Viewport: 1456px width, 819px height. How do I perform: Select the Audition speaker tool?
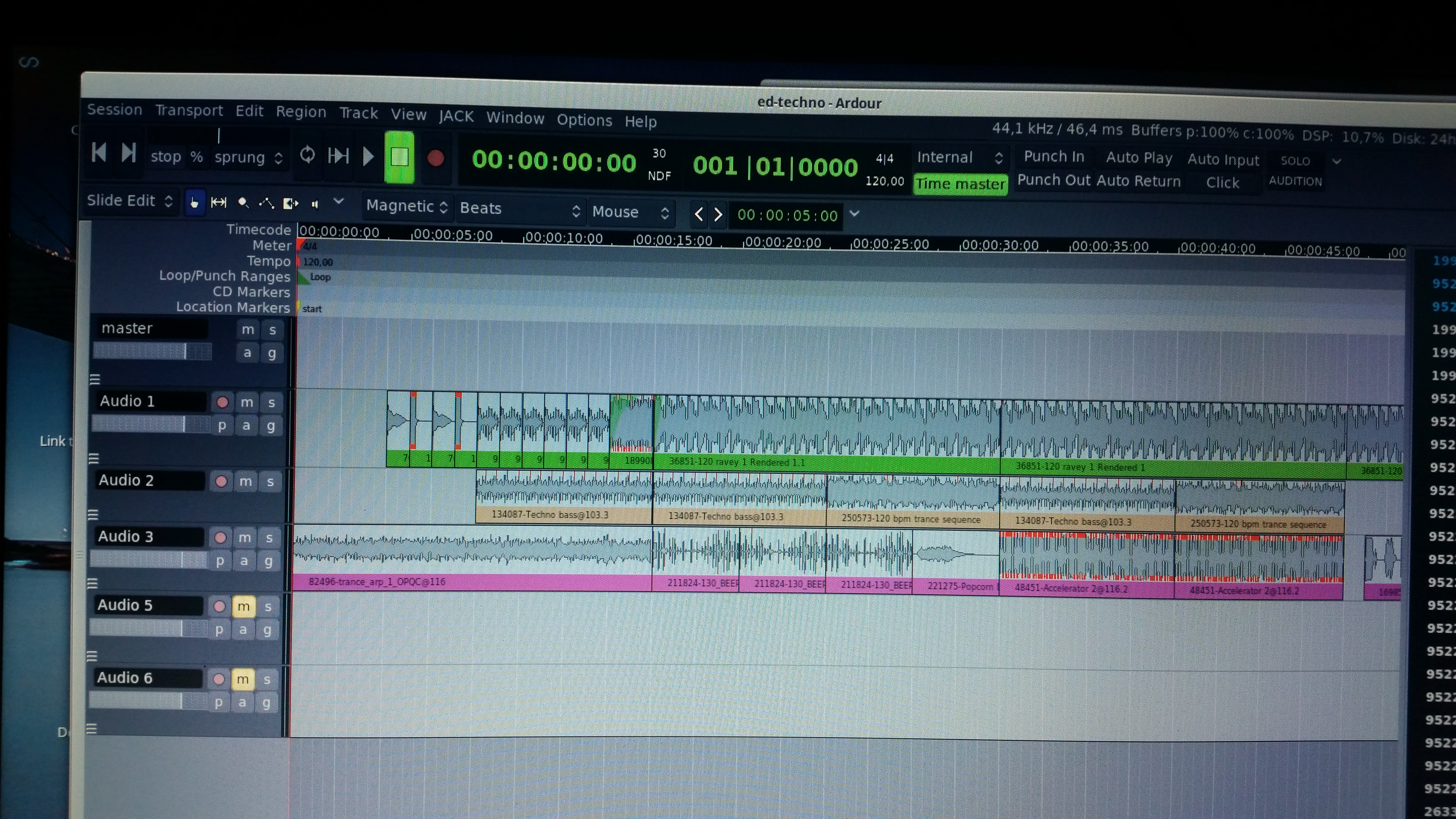pyautogui.click(x=315, y=204)
